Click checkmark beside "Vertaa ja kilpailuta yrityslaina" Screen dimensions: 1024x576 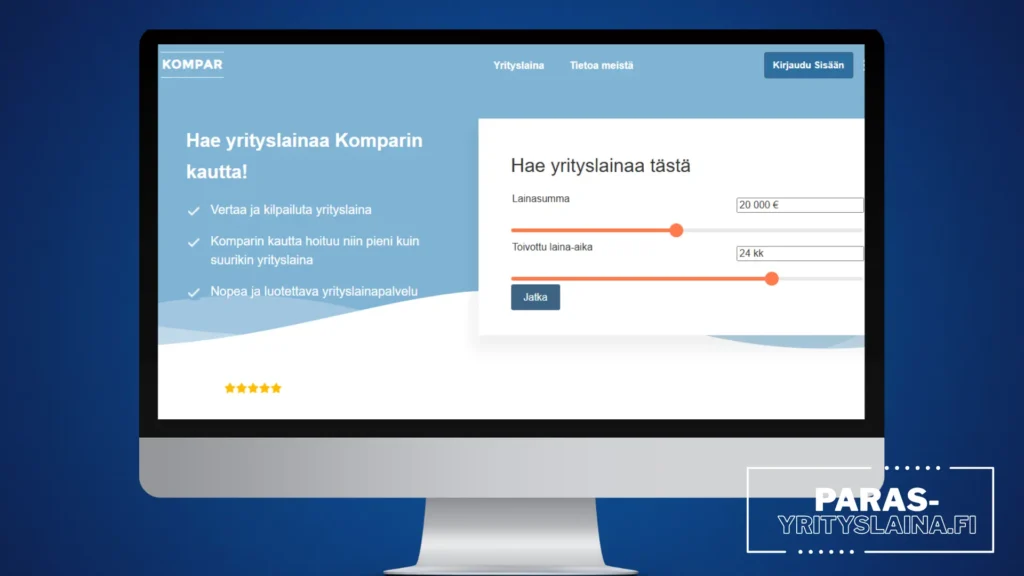point(193,211)
